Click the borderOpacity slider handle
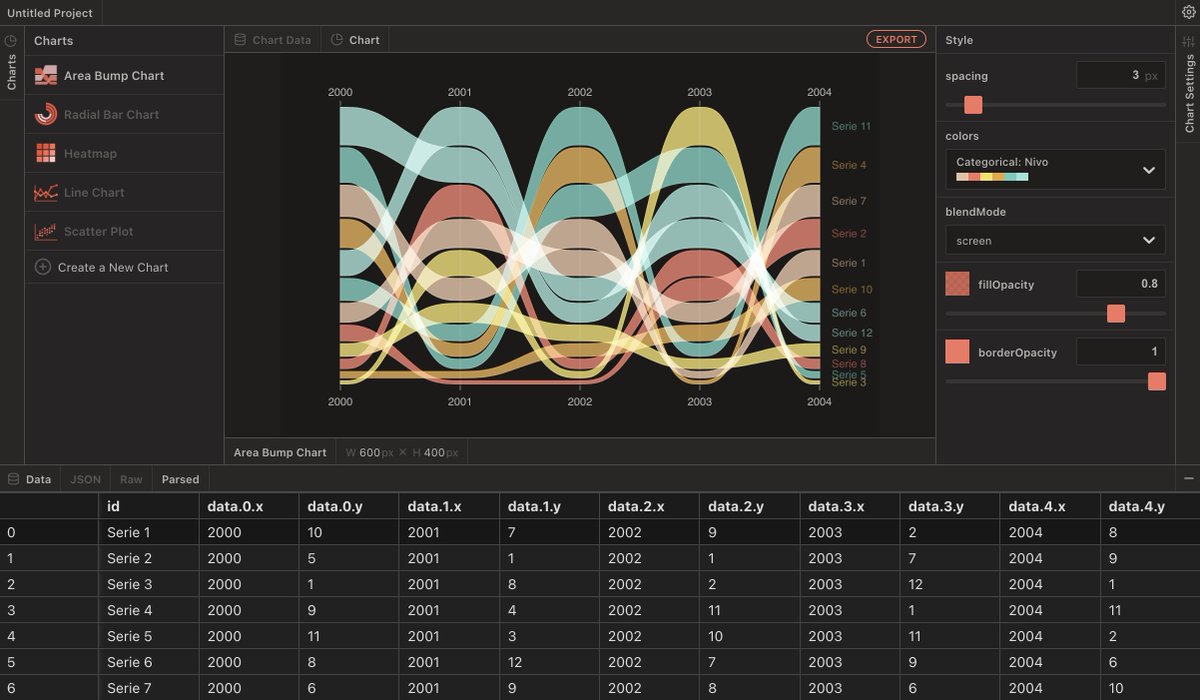This screenshot has height=700, width=1200. (x=1157, y=381)
